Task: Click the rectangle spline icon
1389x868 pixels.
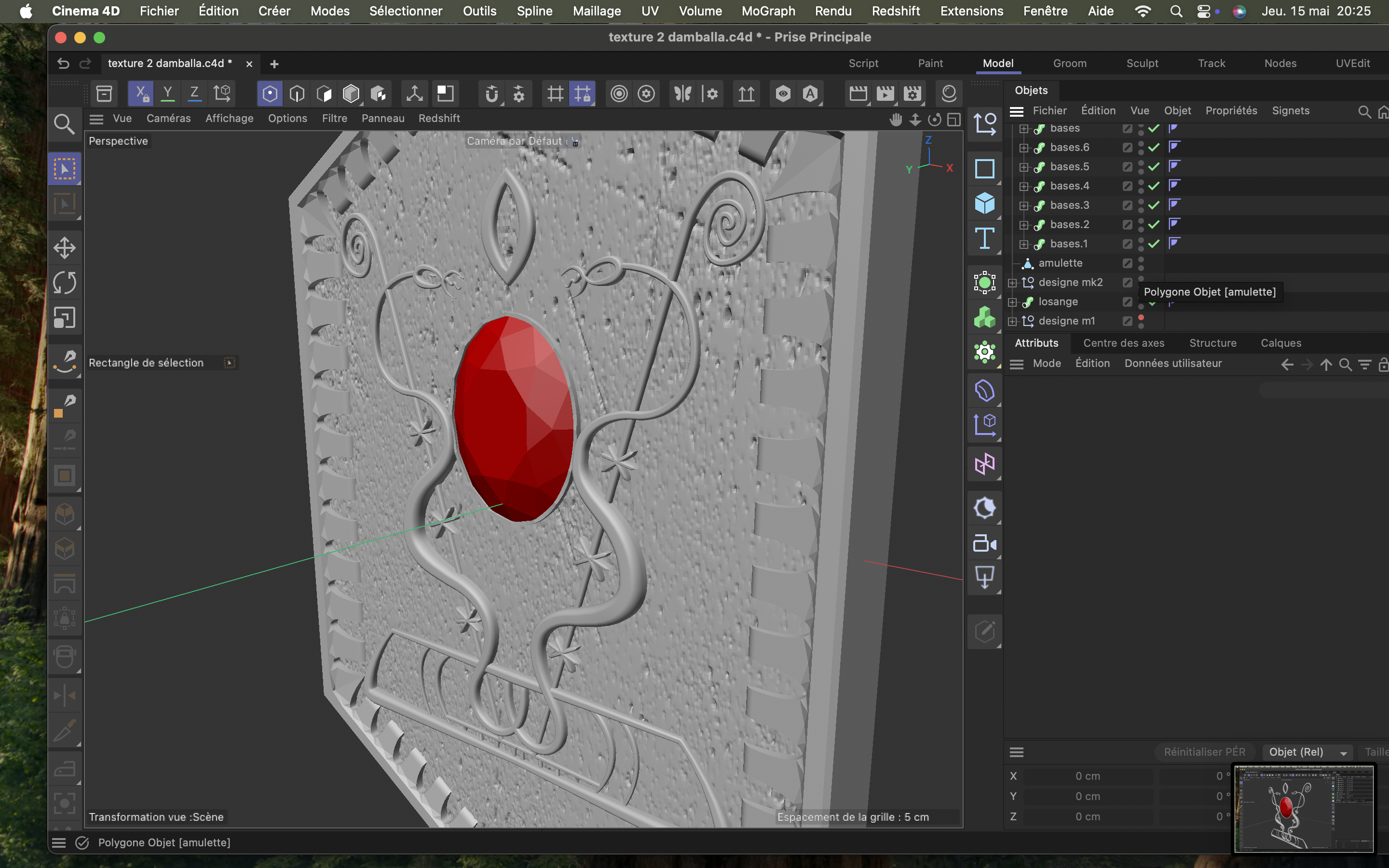Action: 984,169
